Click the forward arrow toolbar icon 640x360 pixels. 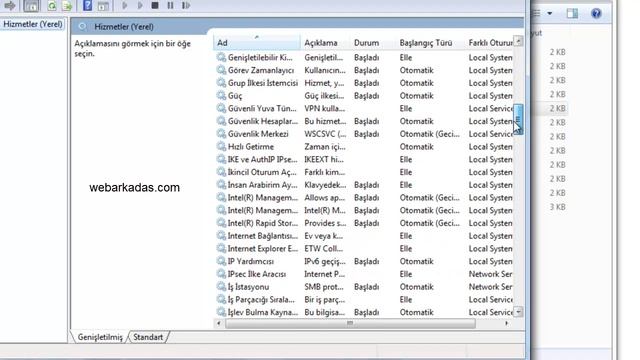tap(10, 6)
